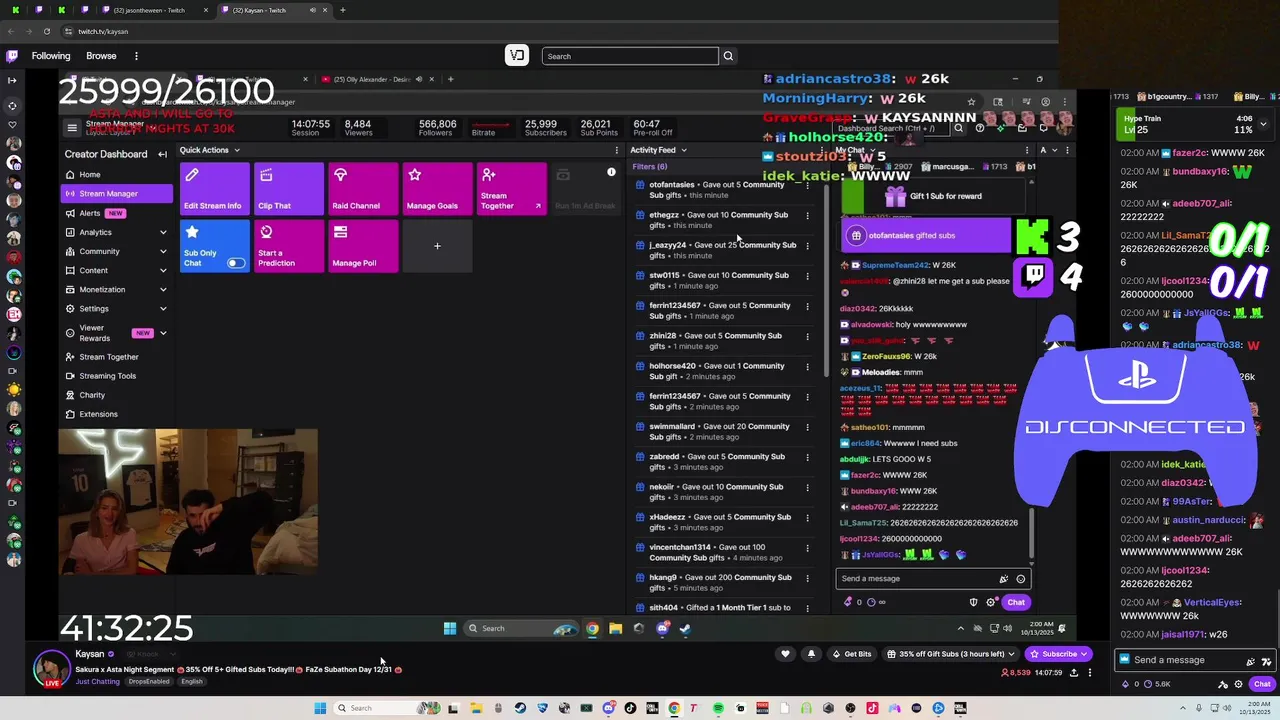Open the Following page
Viewport: 1280px width, 720px height.
[51, 56]
